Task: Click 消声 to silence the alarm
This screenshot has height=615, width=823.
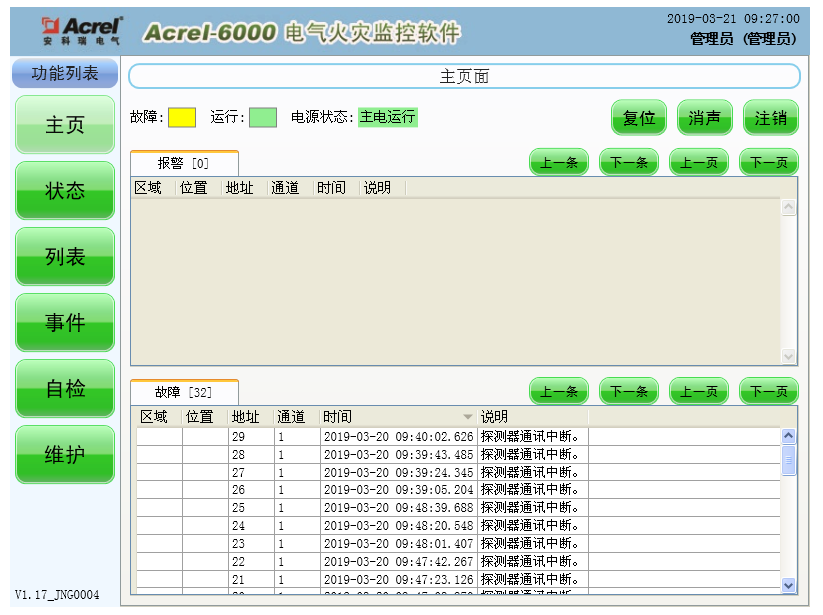Action: [x=704, y=118]
